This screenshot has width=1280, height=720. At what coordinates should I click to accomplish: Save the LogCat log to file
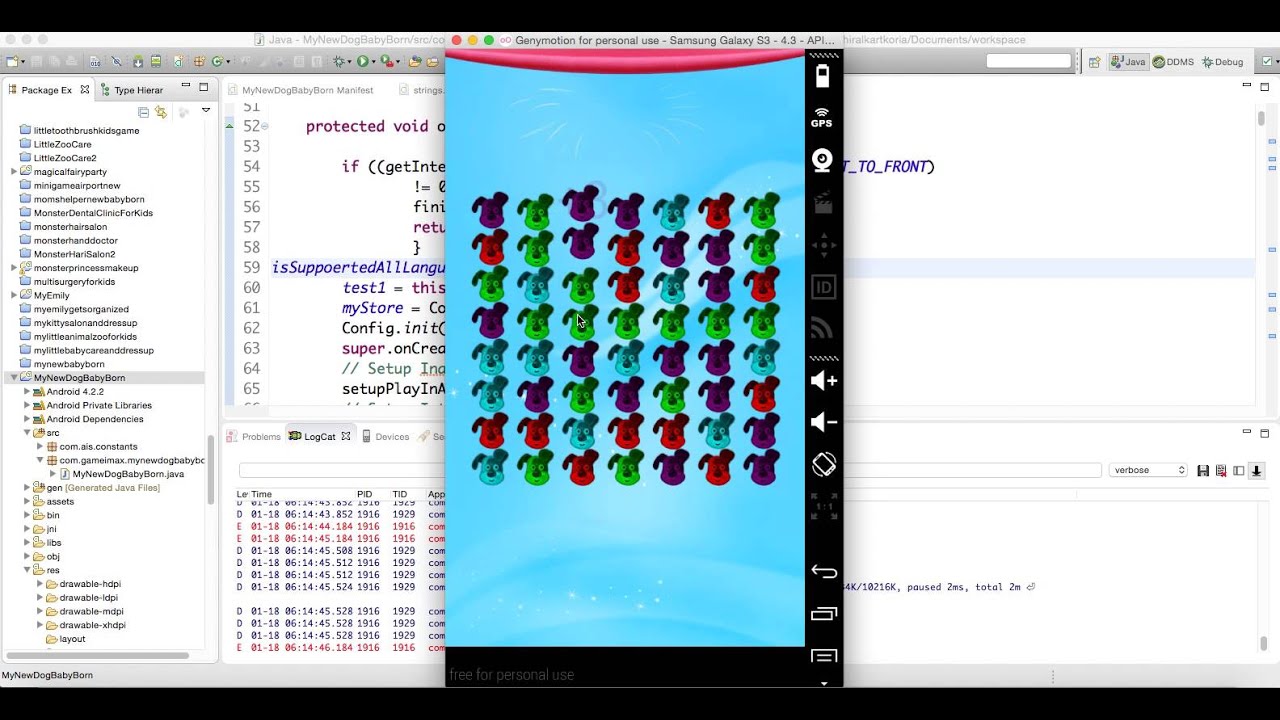point(1203,470)
